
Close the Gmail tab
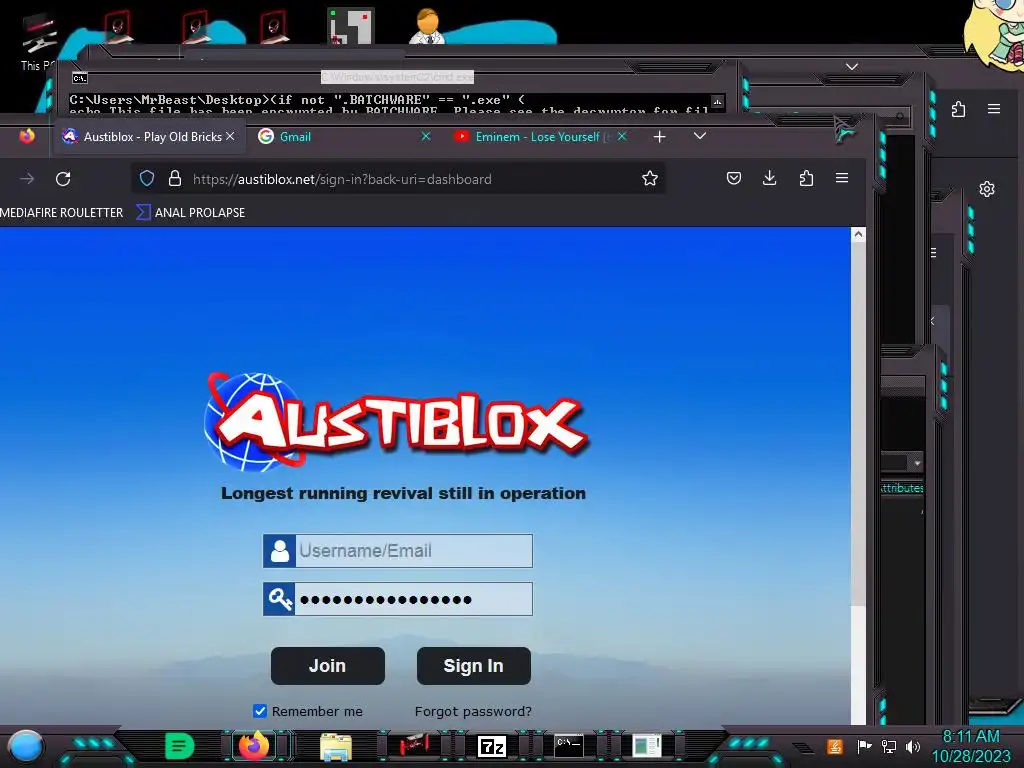426,136
